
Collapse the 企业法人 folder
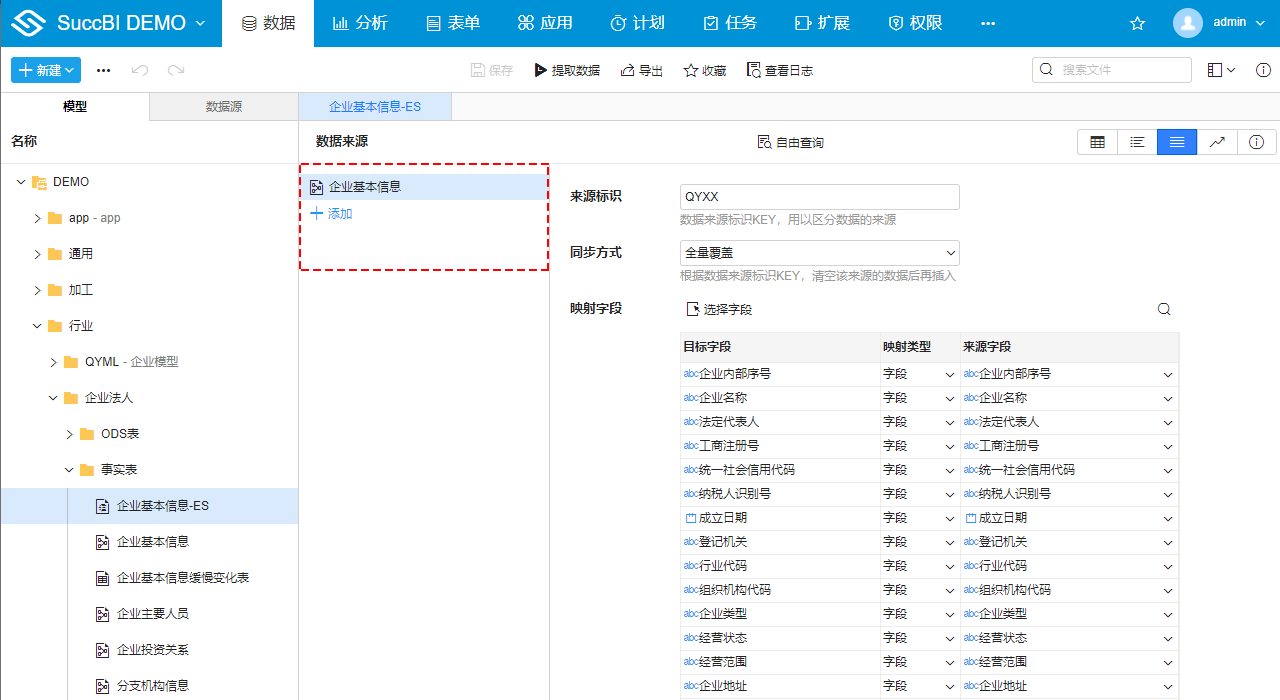pos(54,398)
